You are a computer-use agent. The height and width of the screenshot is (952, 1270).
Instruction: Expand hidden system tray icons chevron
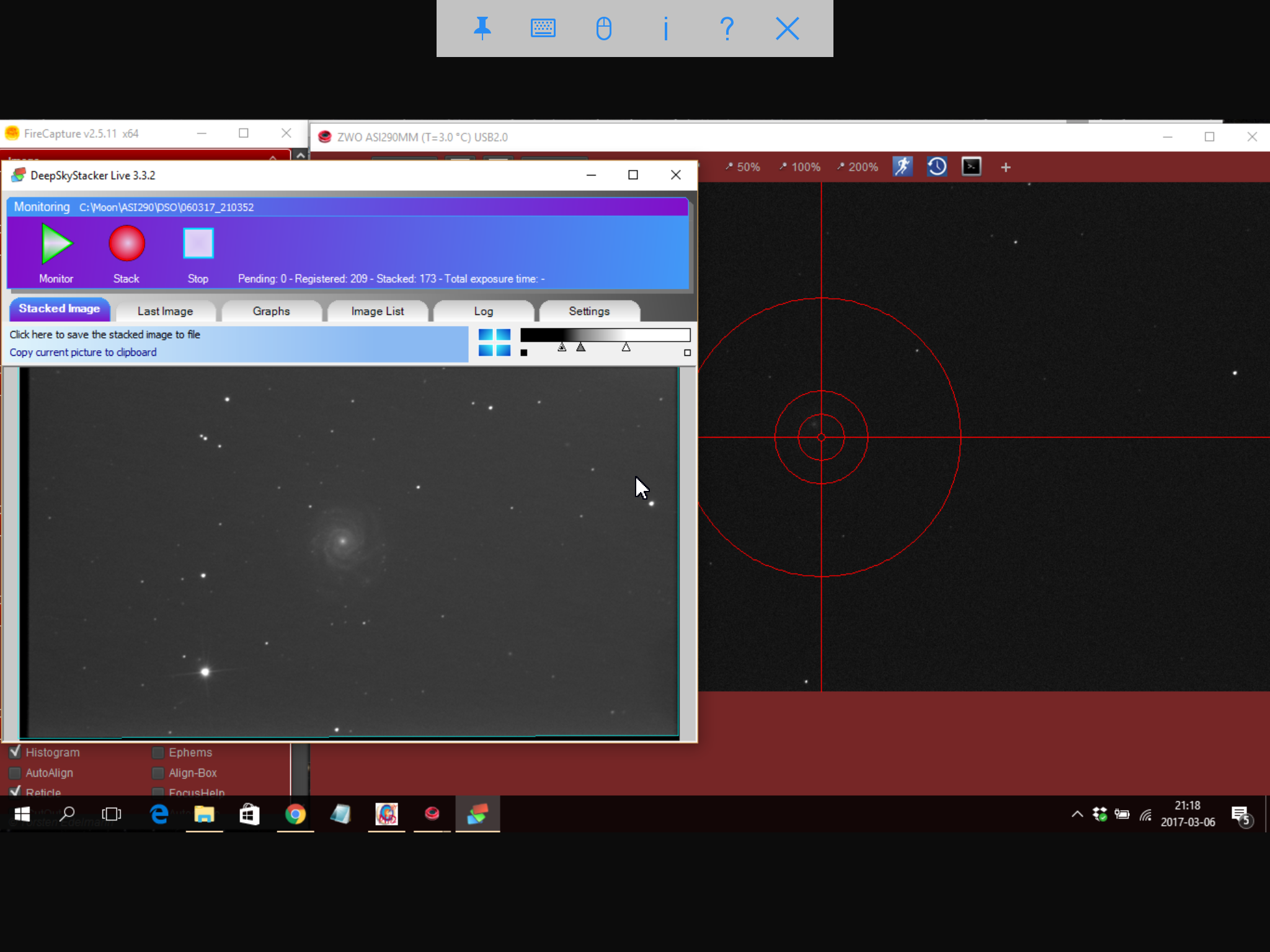(x=1077, y=814)
